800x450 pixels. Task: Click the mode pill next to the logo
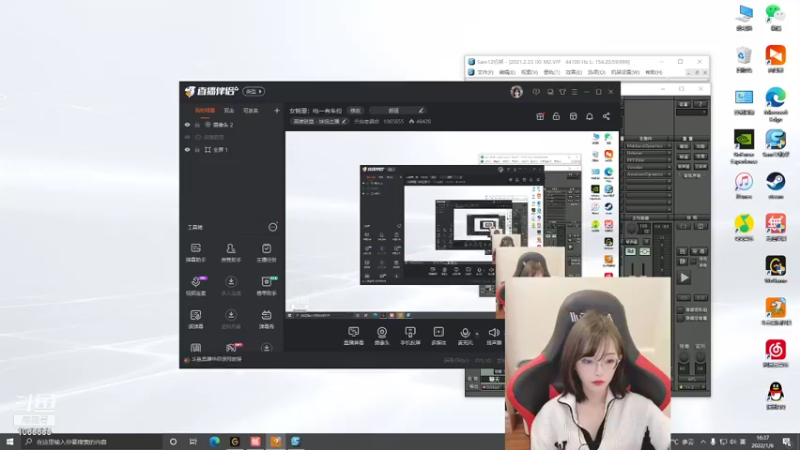pos(253,91)
